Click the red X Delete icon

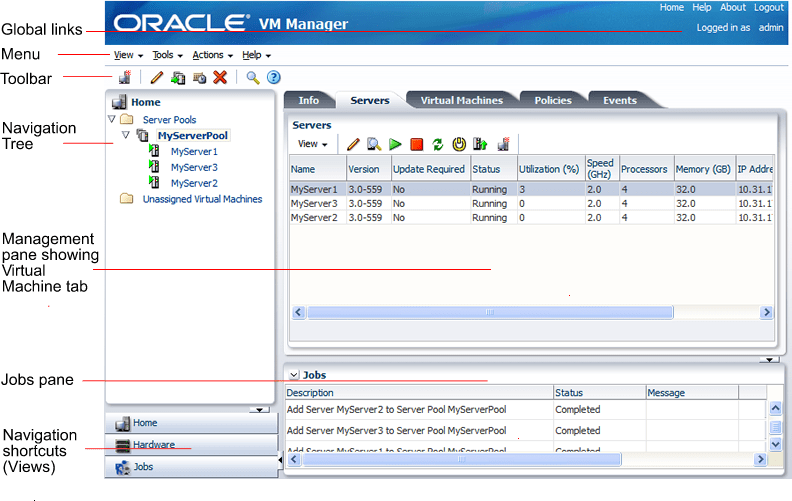click(x=220, y=77)
